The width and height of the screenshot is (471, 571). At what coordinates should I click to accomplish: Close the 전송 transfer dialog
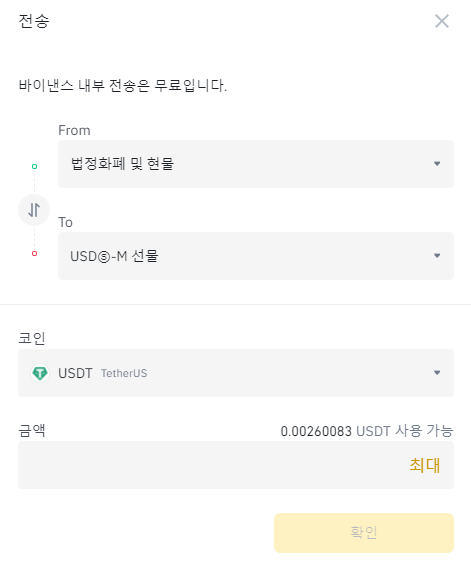(x=442, y=21)
